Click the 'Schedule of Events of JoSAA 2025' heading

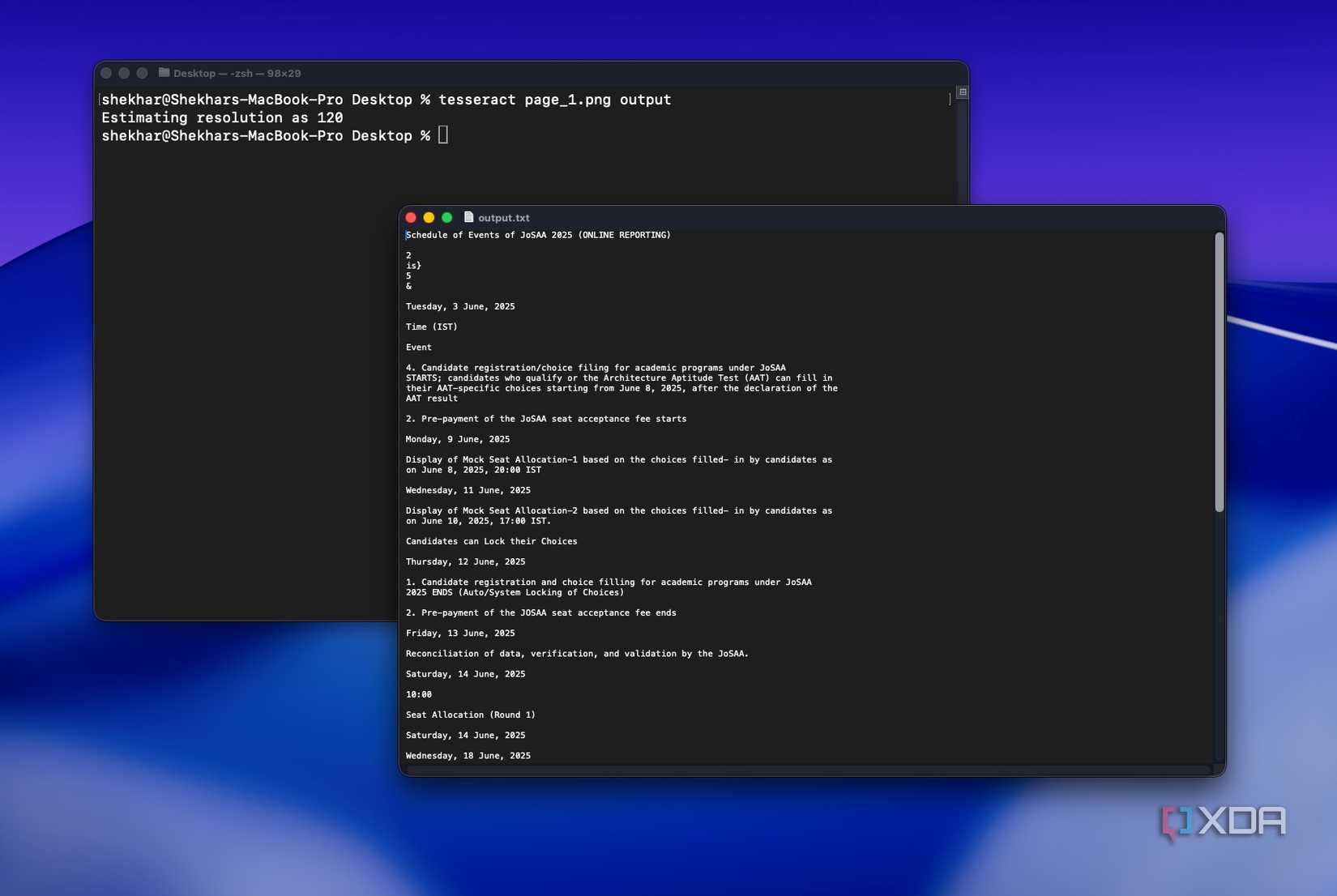click(x=537, y=234)
